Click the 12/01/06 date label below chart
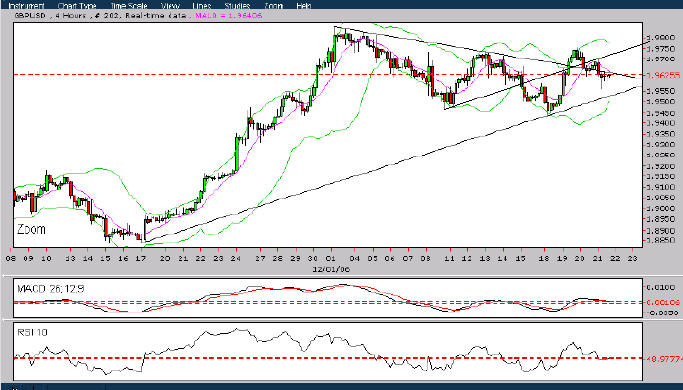The width and height of the screenshot is (683, 390). [x=331, y=269]
